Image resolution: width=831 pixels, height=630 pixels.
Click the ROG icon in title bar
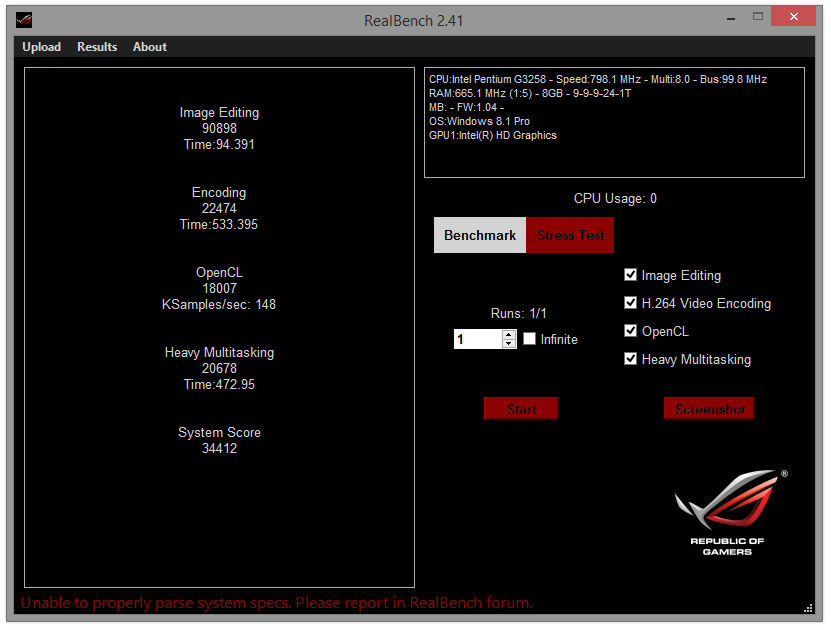[24, 20]
